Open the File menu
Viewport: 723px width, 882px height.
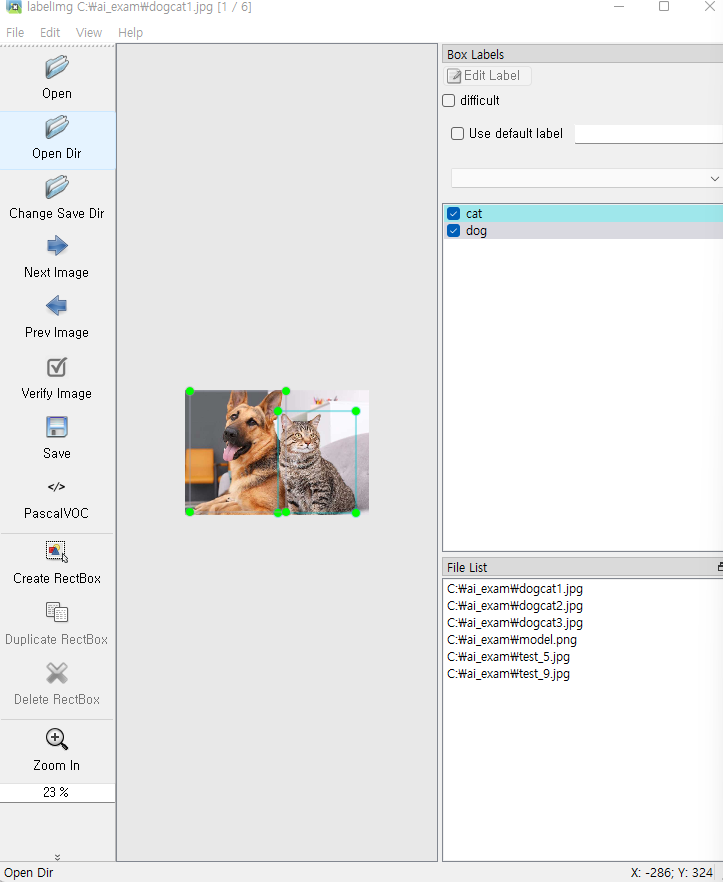[15, 33]
